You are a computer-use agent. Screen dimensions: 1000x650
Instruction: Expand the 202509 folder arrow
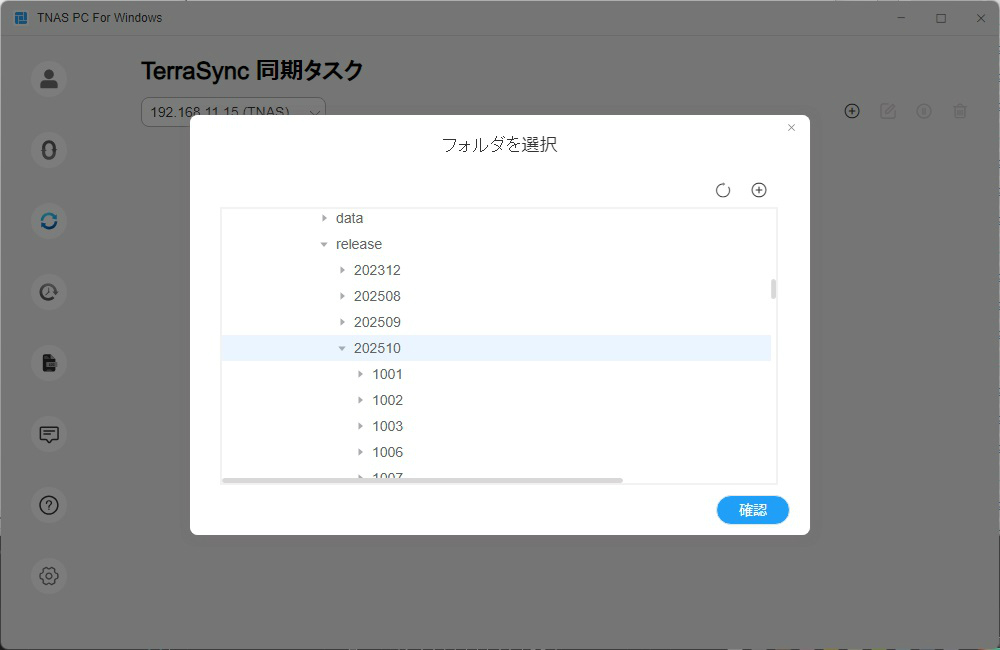[x=342, y=322]
